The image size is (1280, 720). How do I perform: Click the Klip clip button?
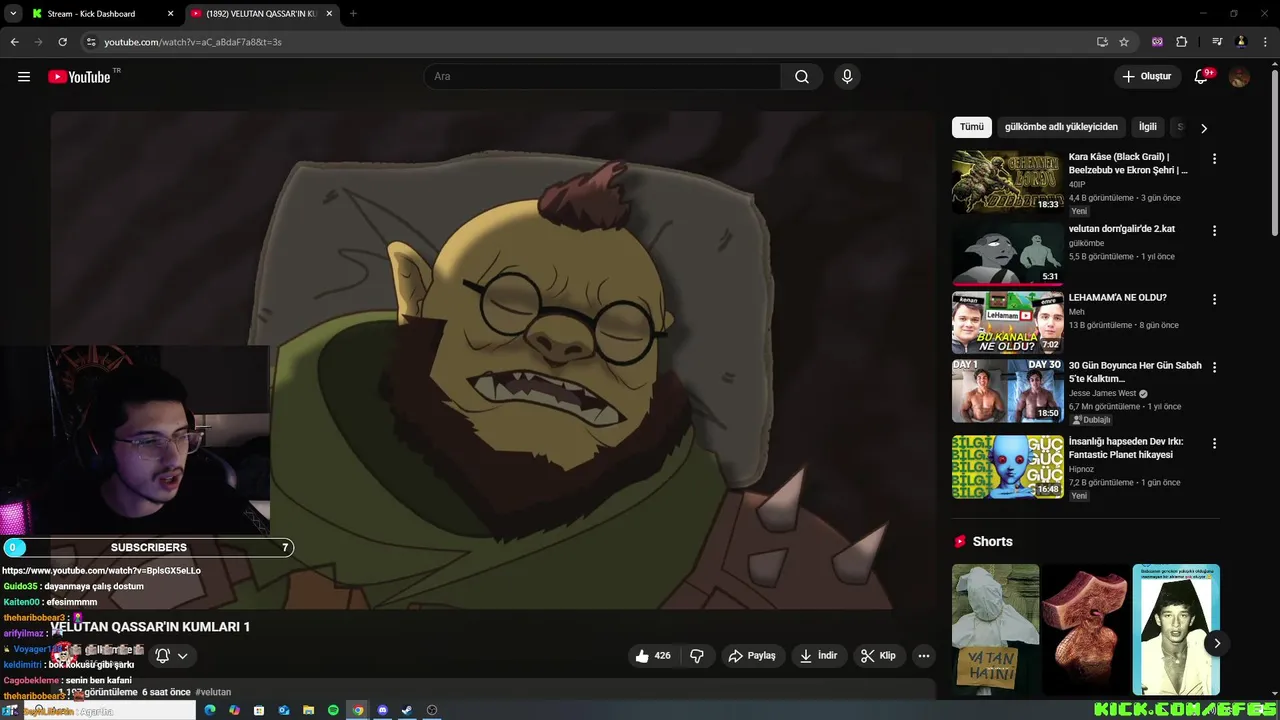click(878, 656)
